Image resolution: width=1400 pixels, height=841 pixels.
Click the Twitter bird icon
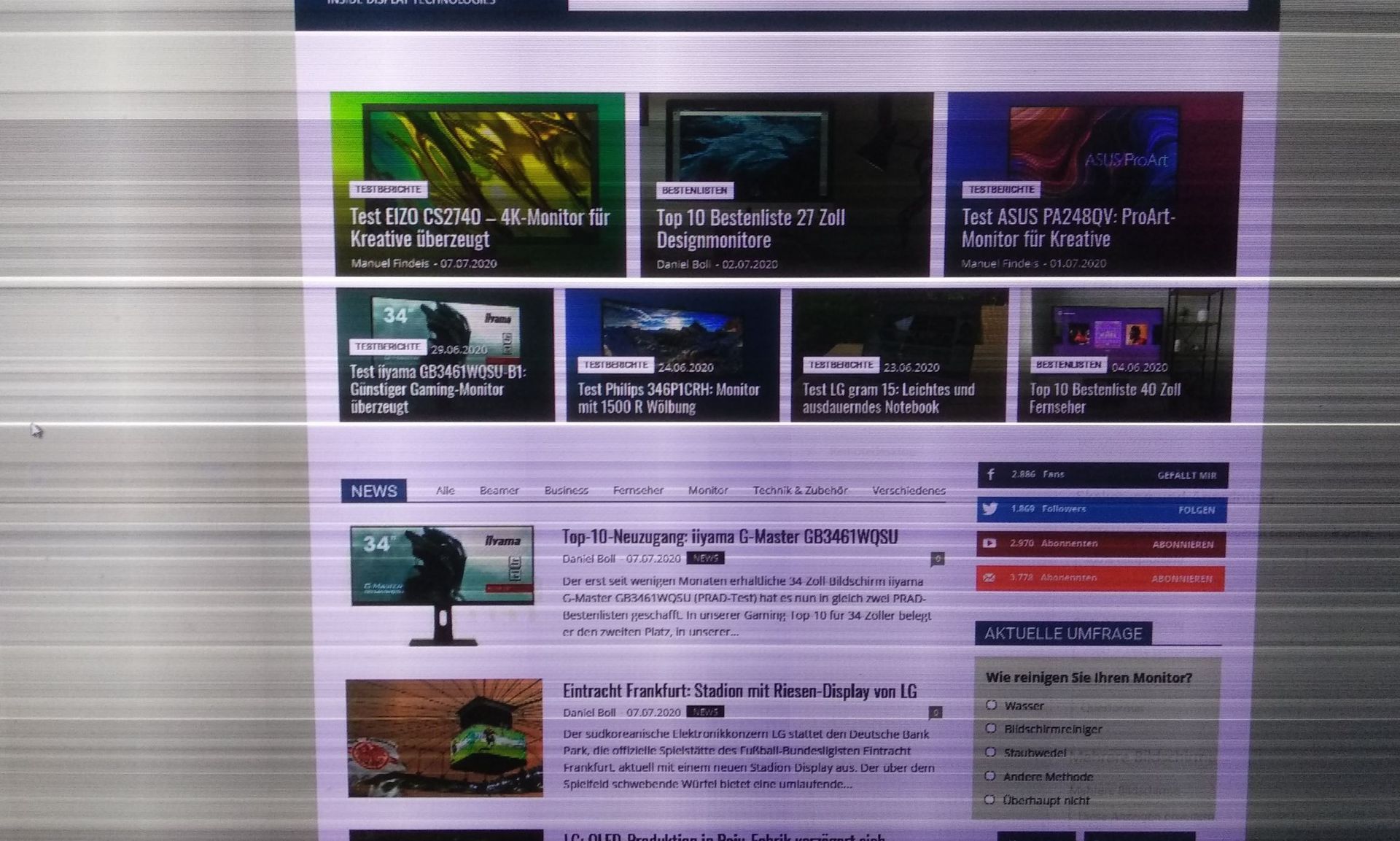point(989,509)
